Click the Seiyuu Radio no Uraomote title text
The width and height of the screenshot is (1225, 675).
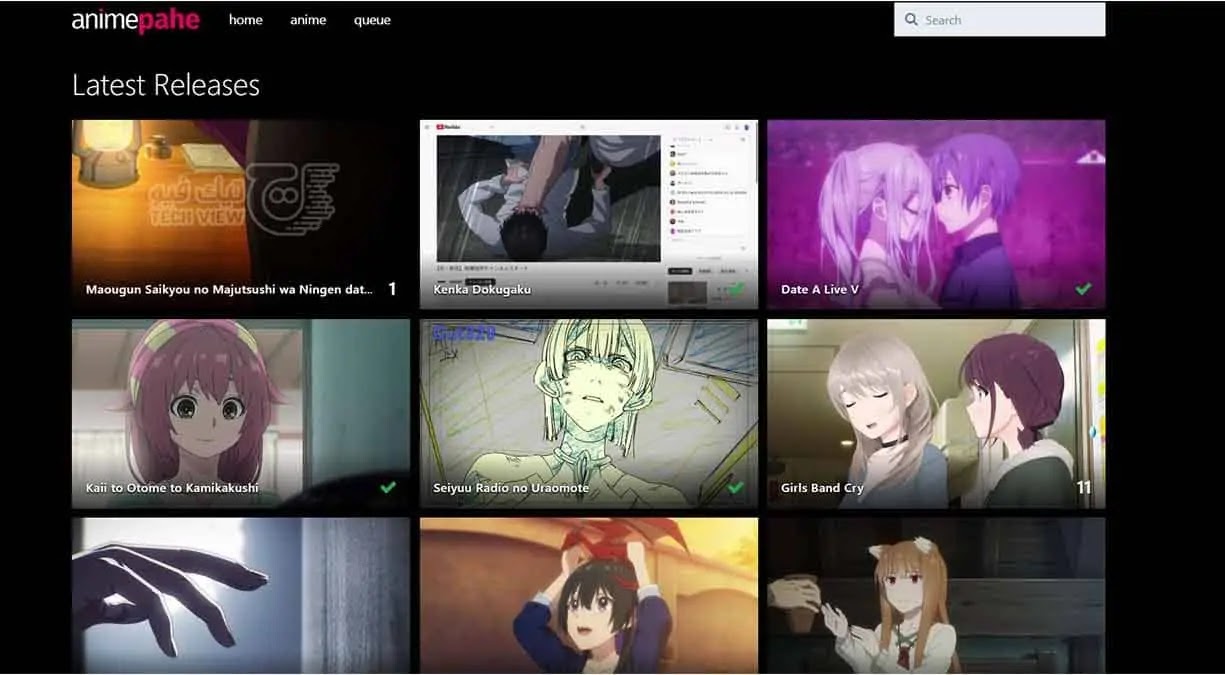[511, 488]
